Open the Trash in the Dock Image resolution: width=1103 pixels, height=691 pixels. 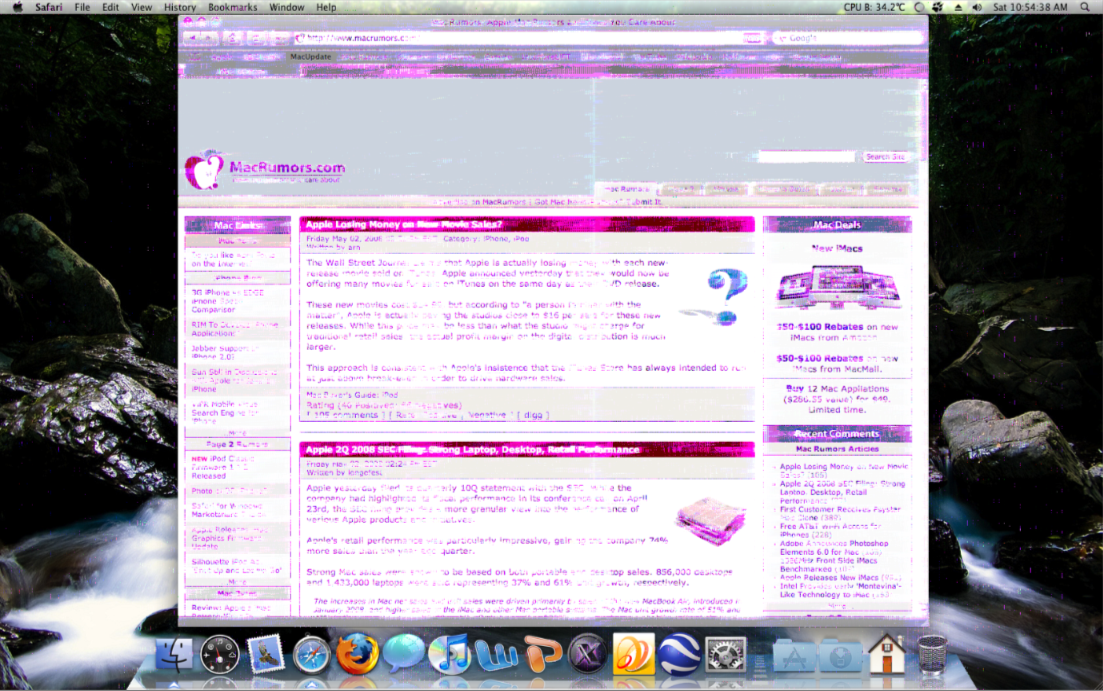pos(932,654)
